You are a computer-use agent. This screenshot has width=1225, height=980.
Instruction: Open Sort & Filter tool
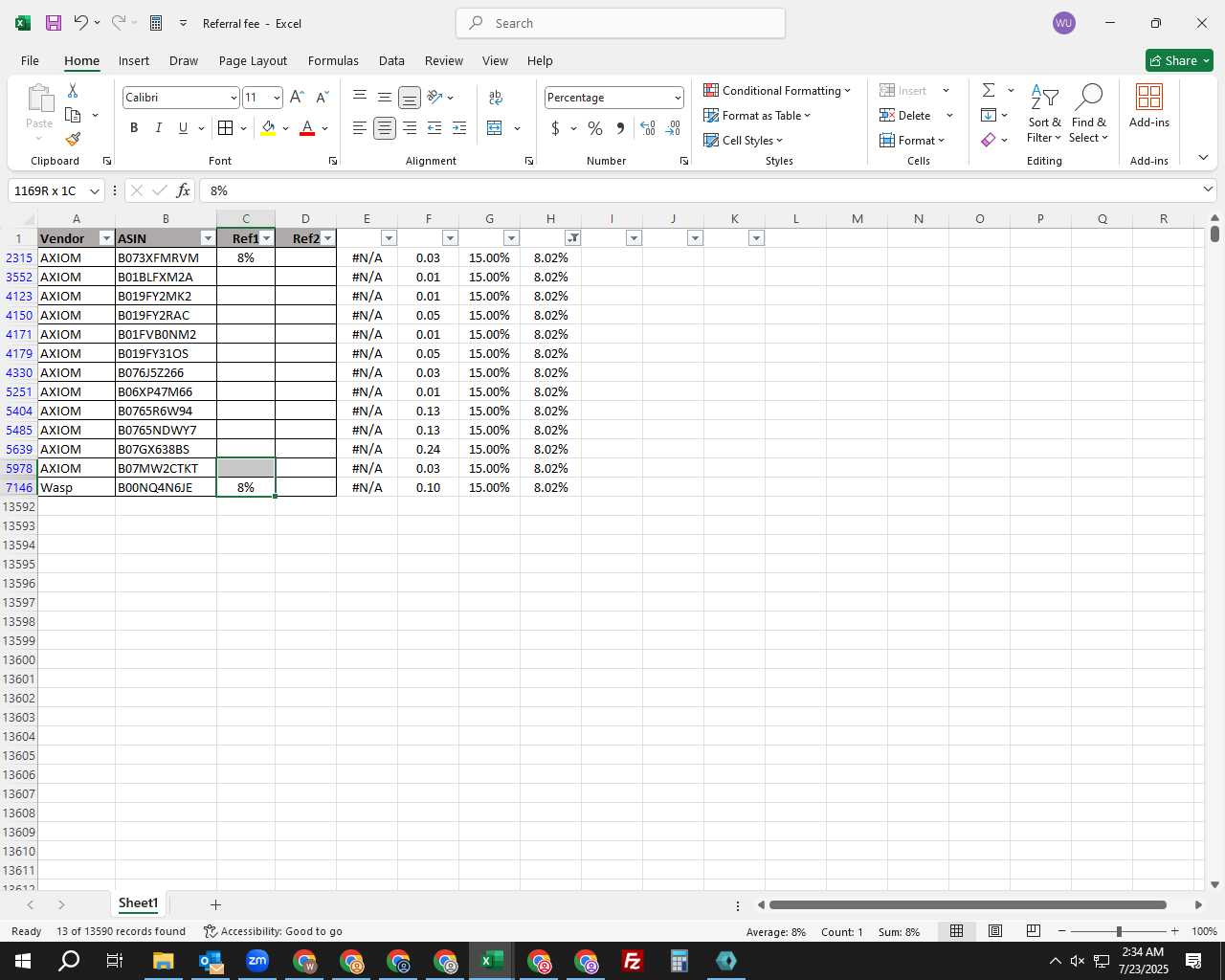(x=1044, y=114)
